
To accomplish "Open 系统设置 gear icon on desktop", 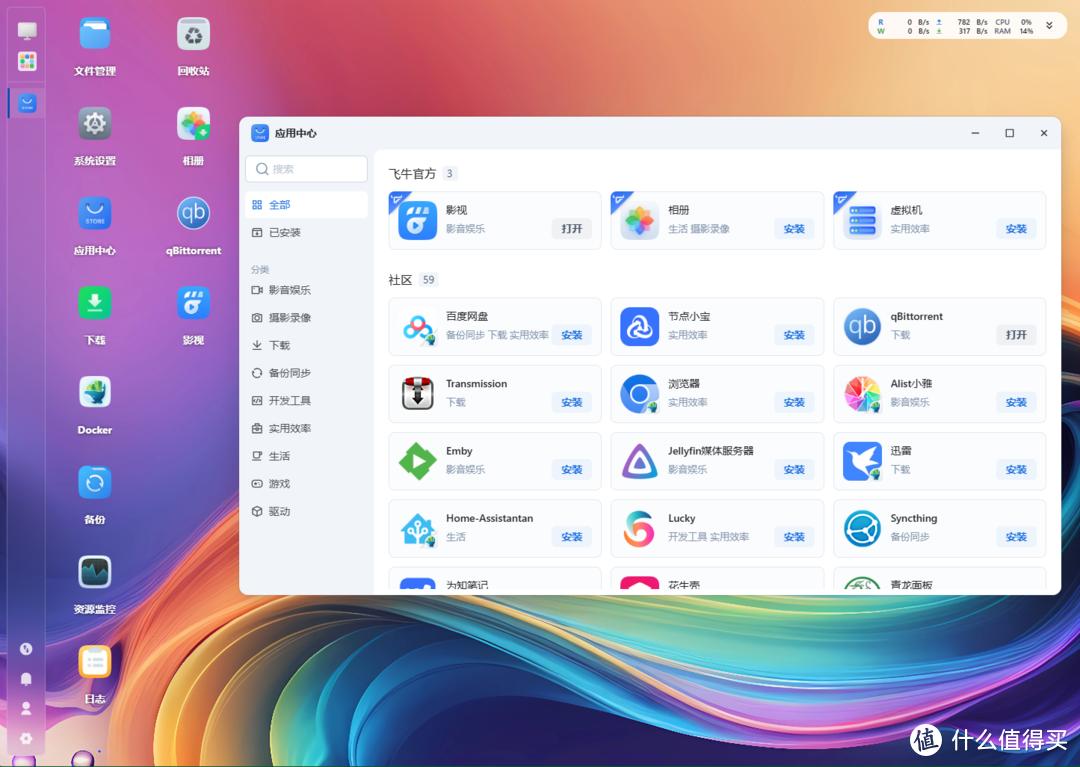I will coord(94,124).
